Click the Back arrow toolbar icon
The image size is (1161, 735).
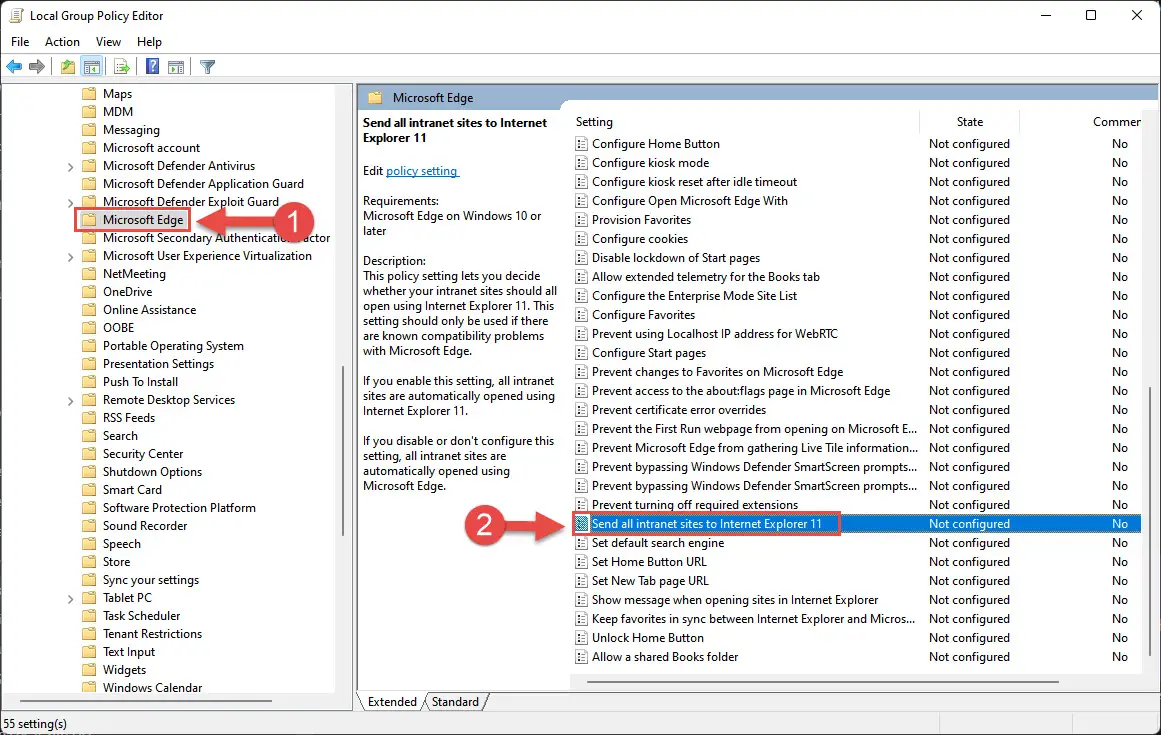14,67
